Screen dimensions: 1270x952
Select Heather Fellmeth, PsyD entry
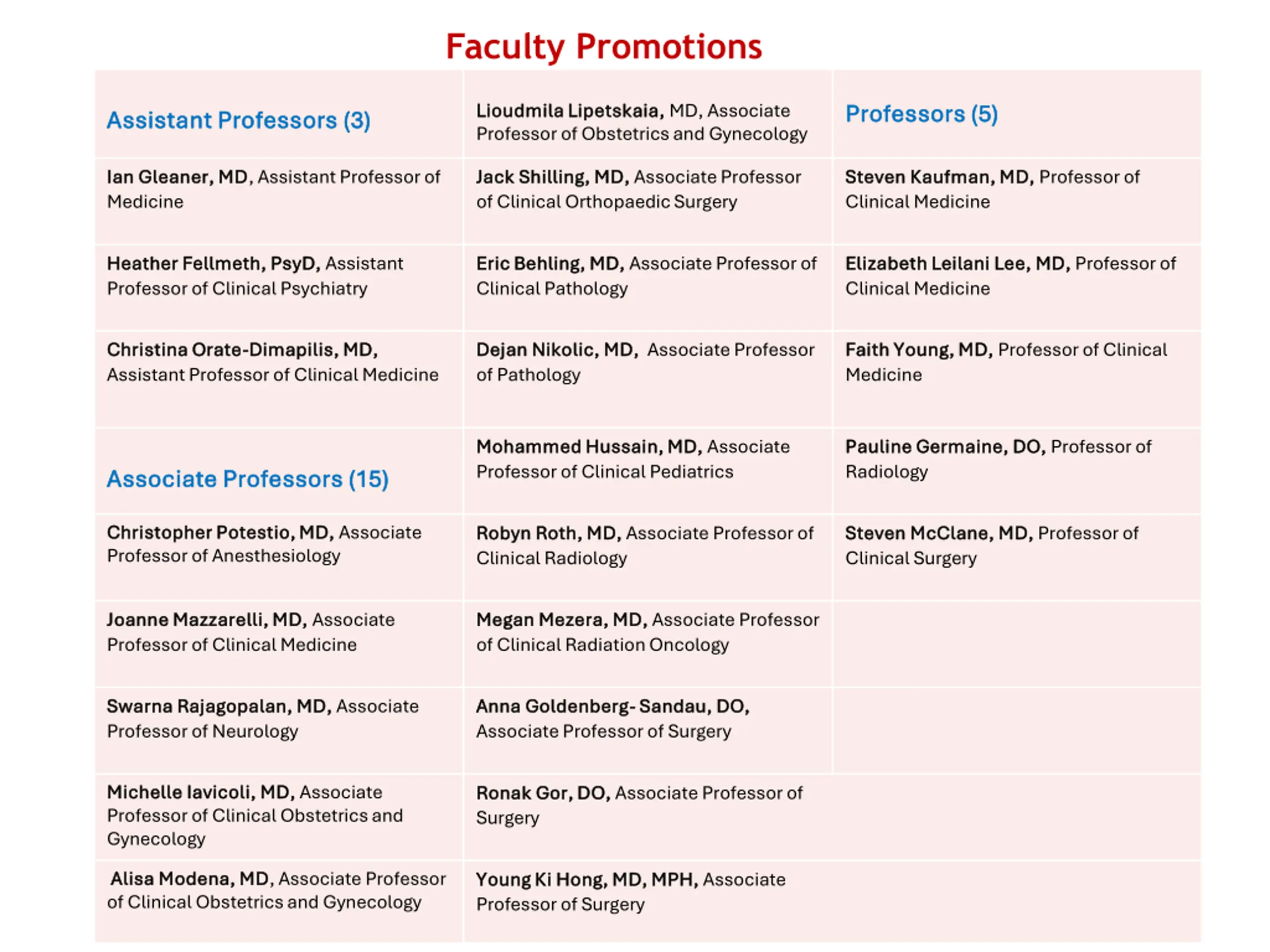[x=255, y=276]
